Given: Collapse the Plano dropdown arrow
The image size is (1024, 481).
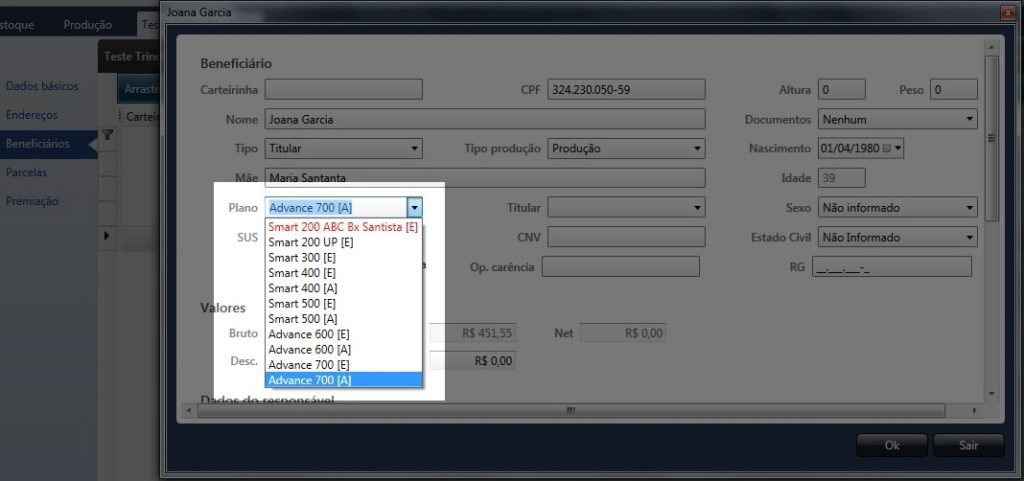Looking at the screenshot, I should pyautogui.click(x=415, y=208).
